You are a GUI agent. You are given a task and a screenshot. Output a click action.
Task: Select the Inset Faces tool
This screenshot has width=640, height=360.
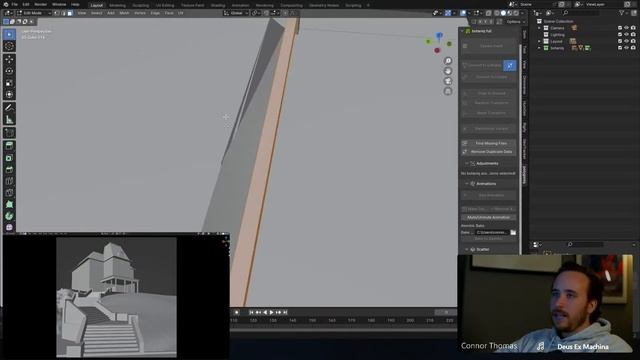click(x=9, y=158)
